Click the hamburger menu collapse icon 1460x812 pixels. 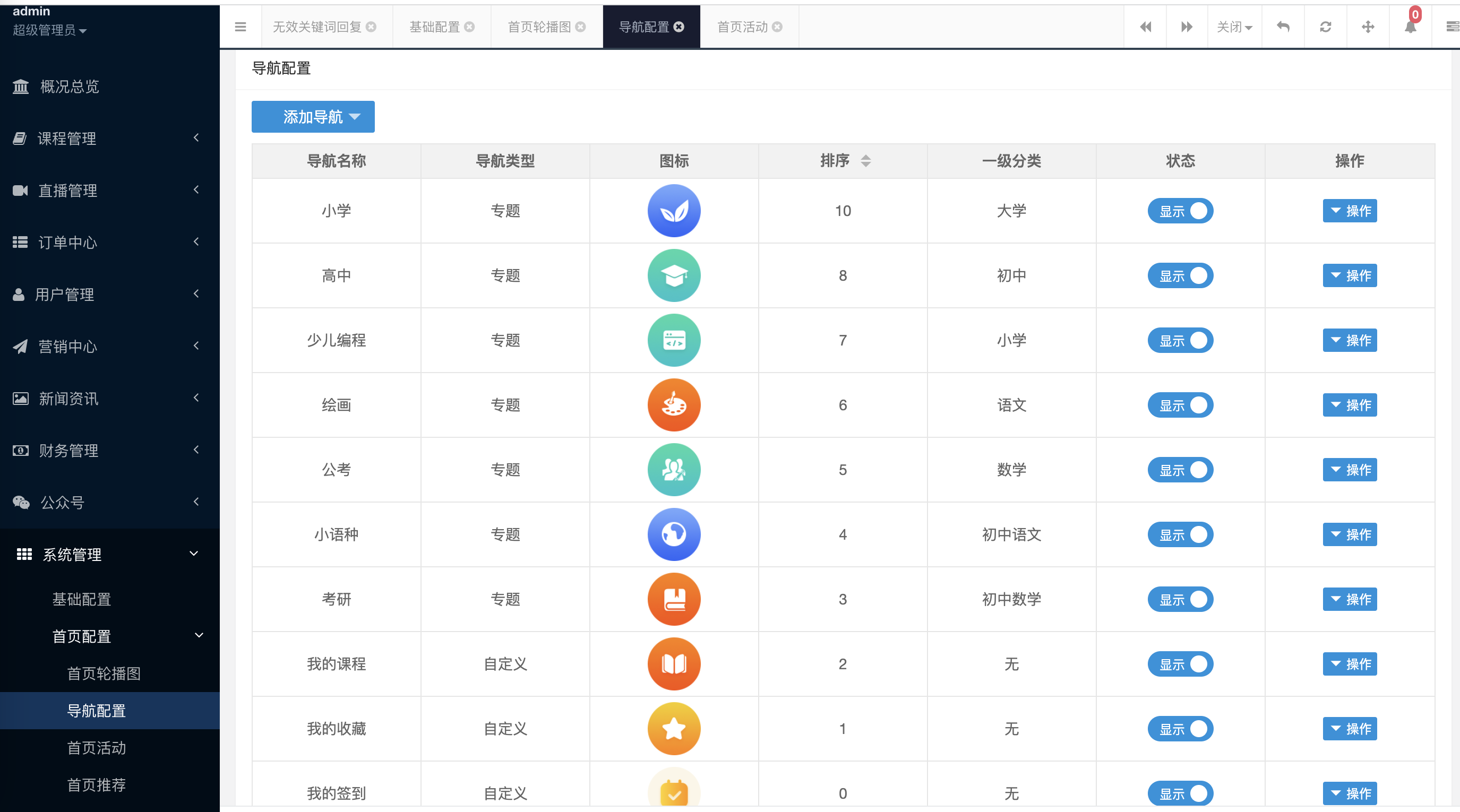[x=241, y=27]
